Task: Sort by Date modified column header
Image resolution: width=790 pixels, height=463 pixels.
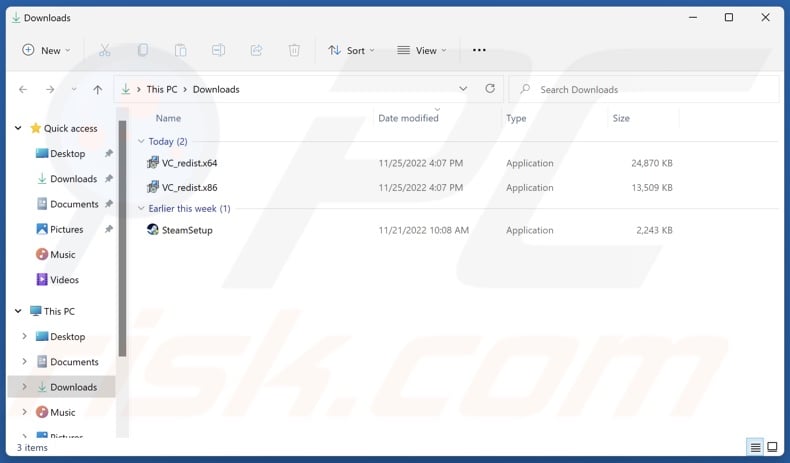Action: coord(408,118)
